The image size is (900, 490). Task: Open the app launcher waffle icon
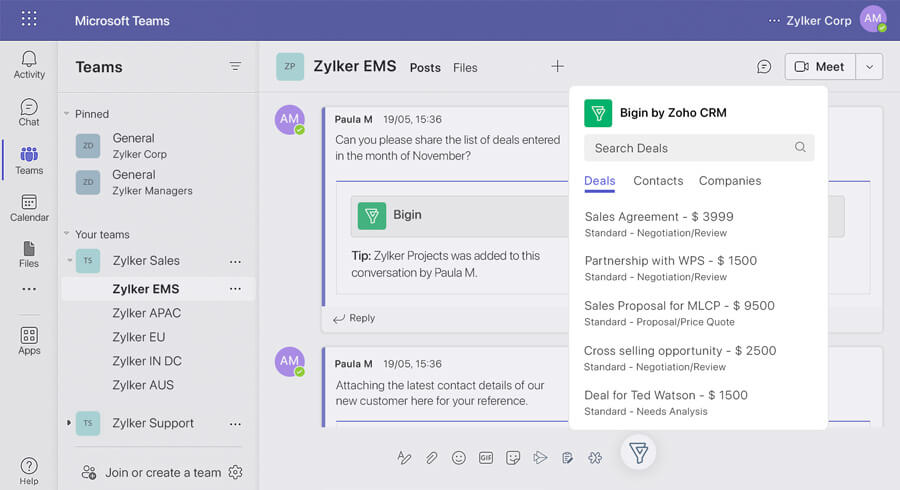(29, 19)
